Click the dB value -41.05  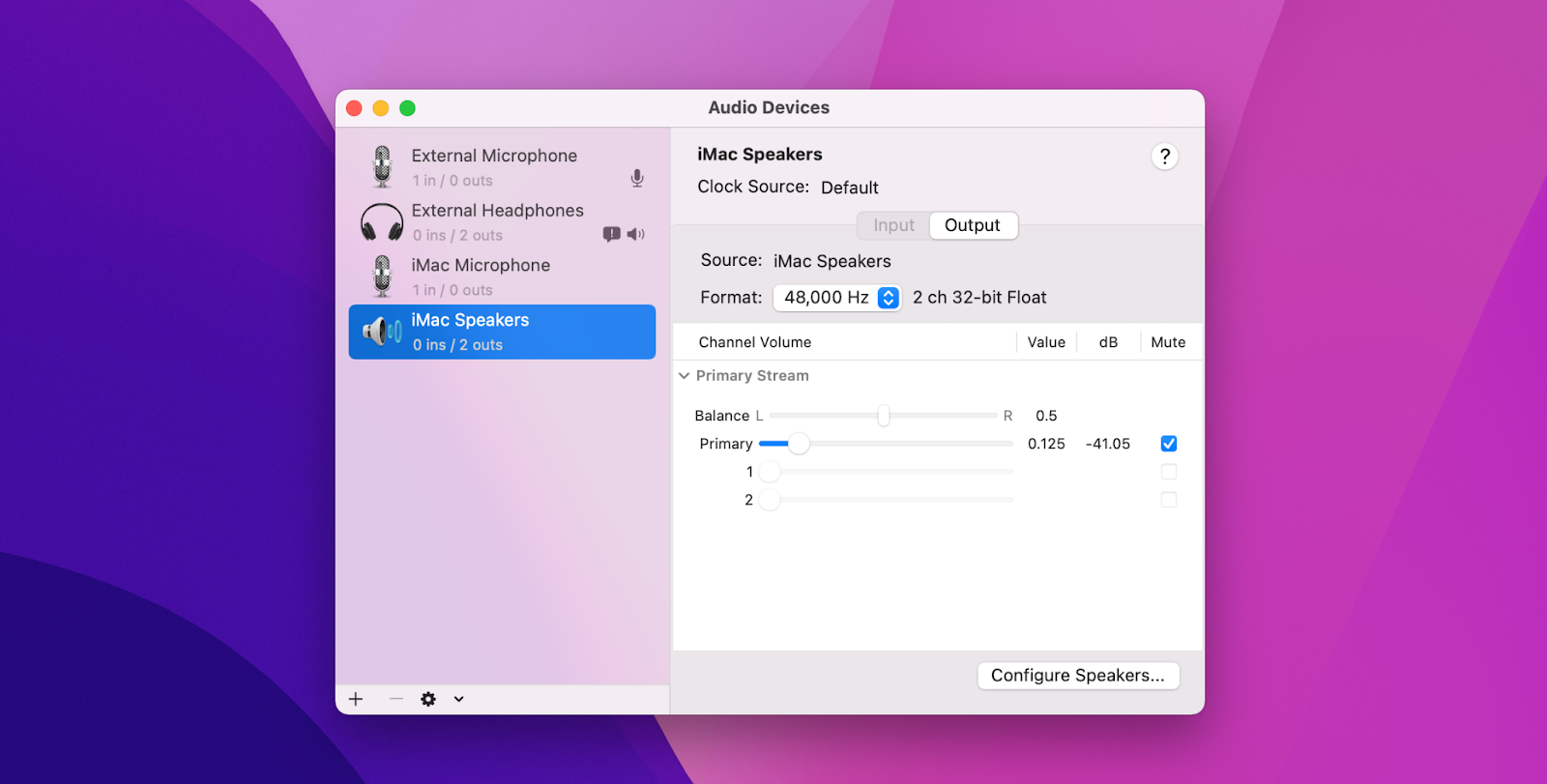tap(1108, 444)
